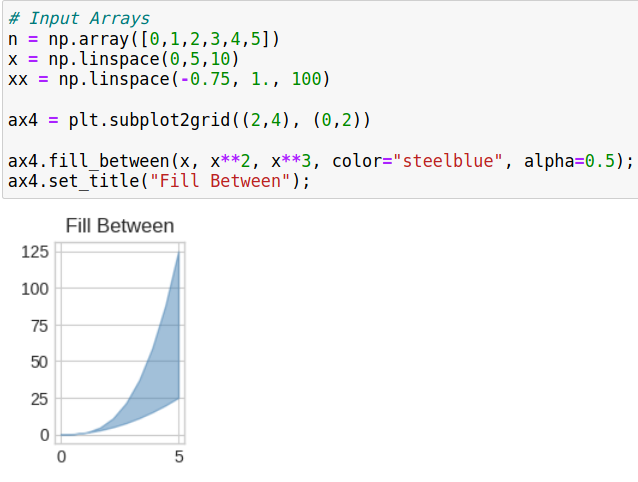Click the 'Fill Between' plot title
The height and width of the screenshot is (482, 638).
point(120,226)
